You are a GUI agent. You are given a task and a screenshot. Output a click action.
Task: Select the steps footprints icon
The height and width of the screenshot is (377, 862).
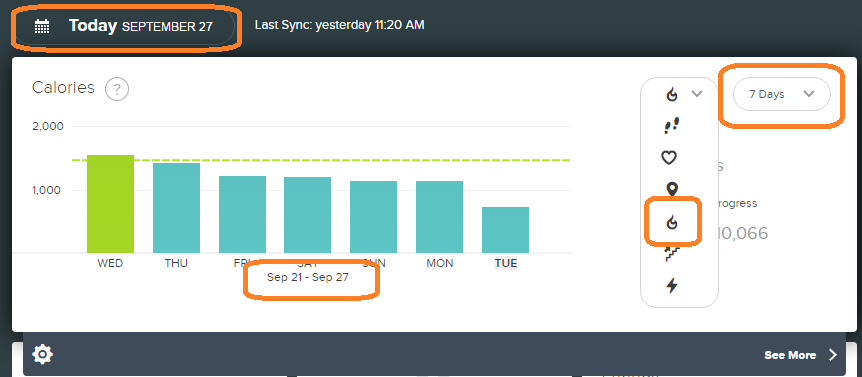[671, 126]
